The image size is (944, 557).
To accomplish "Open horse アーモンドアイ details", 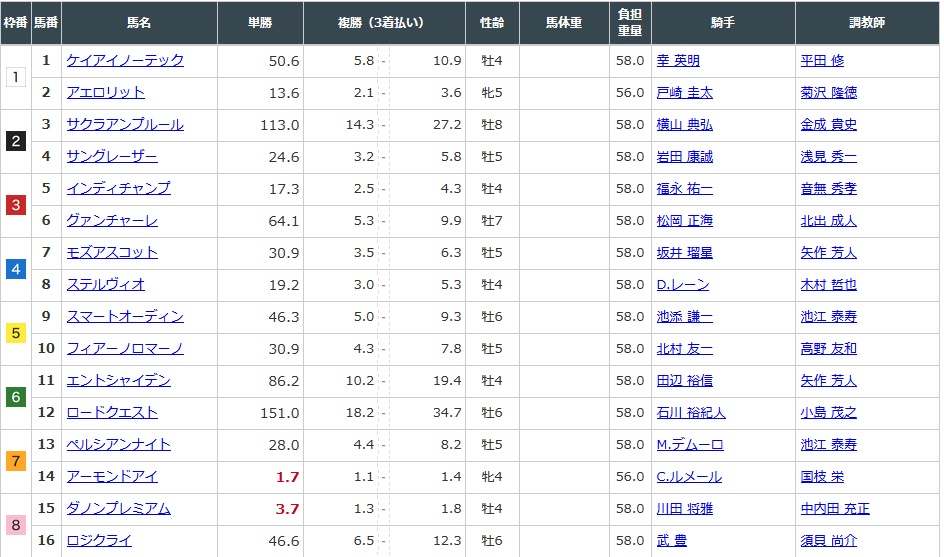I will point(112,477).
